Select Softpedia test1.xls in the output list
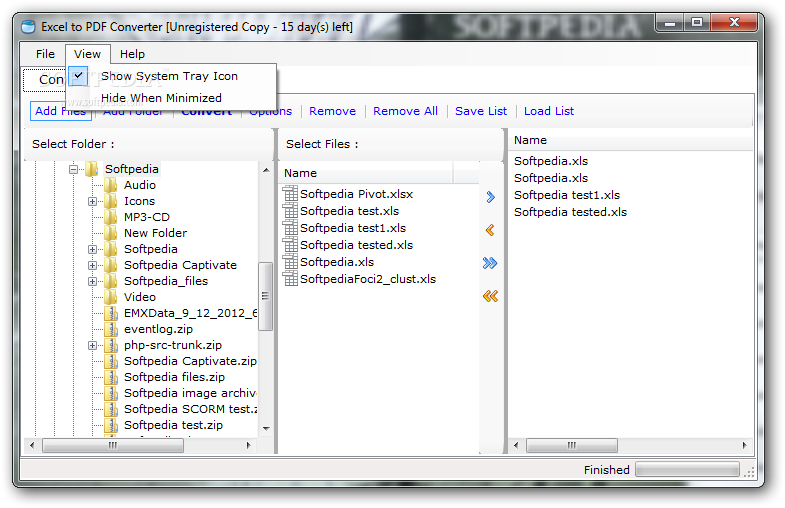The image size is (785, 508). point(567,195)
